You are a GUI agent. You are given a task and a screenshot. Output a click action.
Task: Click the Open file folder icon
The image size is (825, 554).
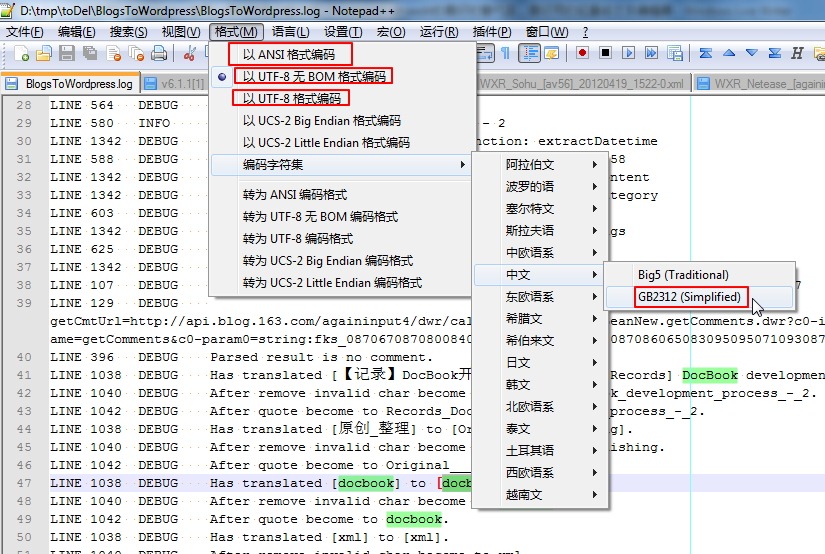tap(43, 54)
